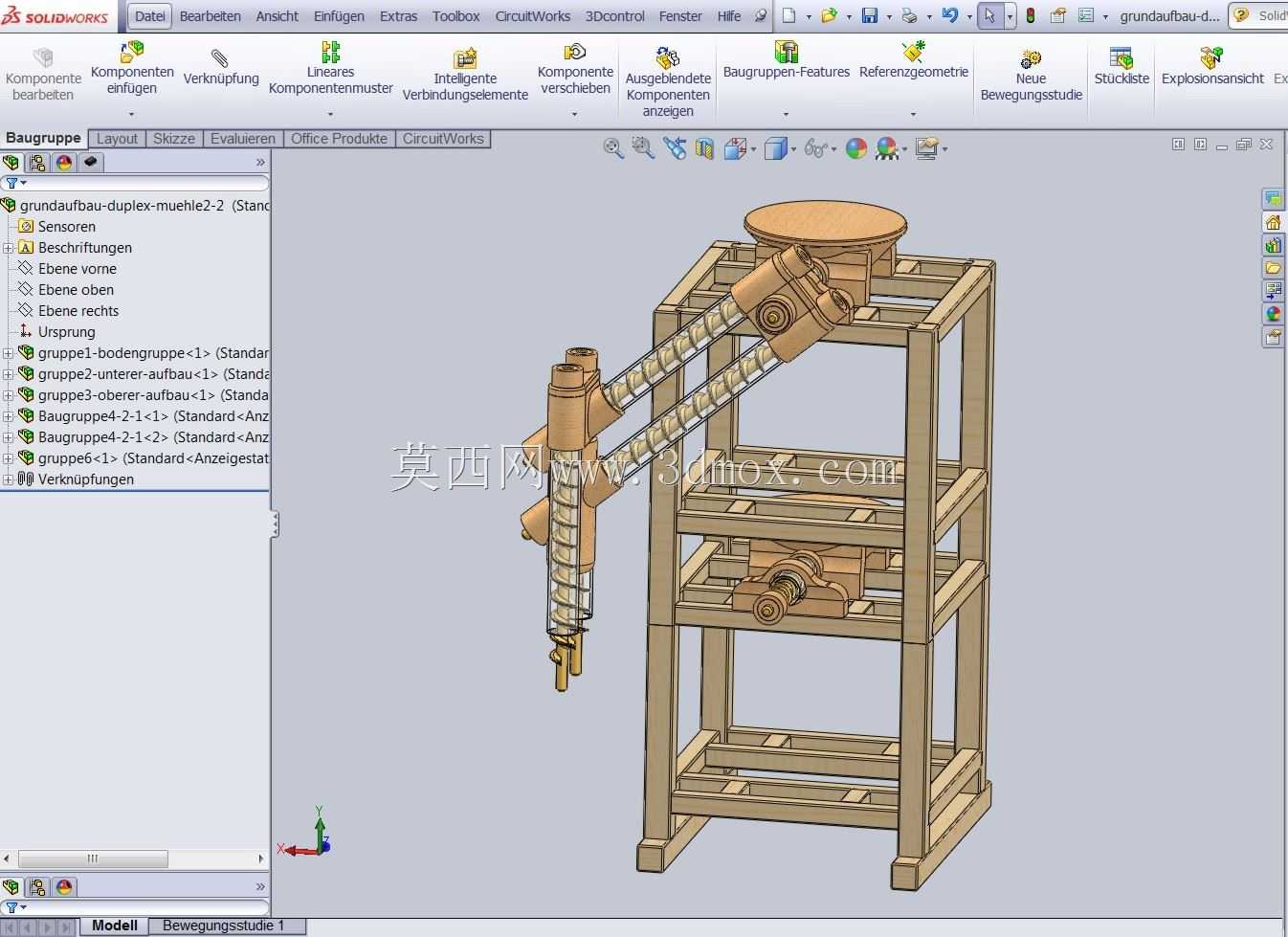The height and width of the screenshot is (937, 1288).
Task: Open the File Explorer folder in task pane
Action: tap(1273, 268)
